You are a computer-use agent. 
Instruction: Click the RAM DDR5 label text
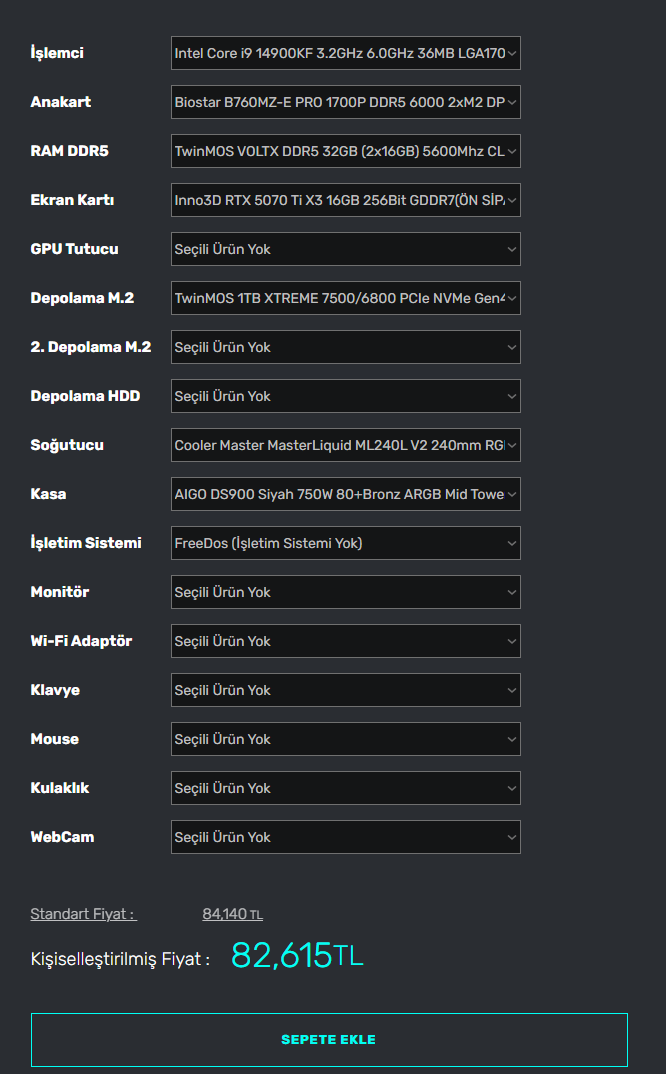click(x=69, y=151)
